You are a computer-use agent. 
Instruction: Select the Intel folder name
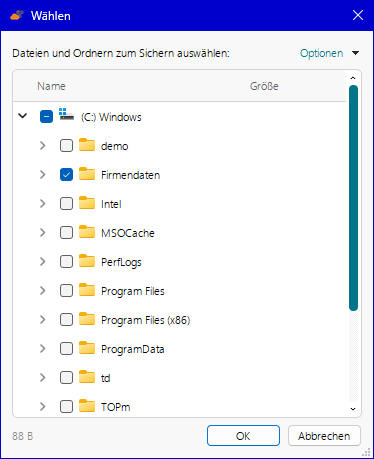point(111,204)
